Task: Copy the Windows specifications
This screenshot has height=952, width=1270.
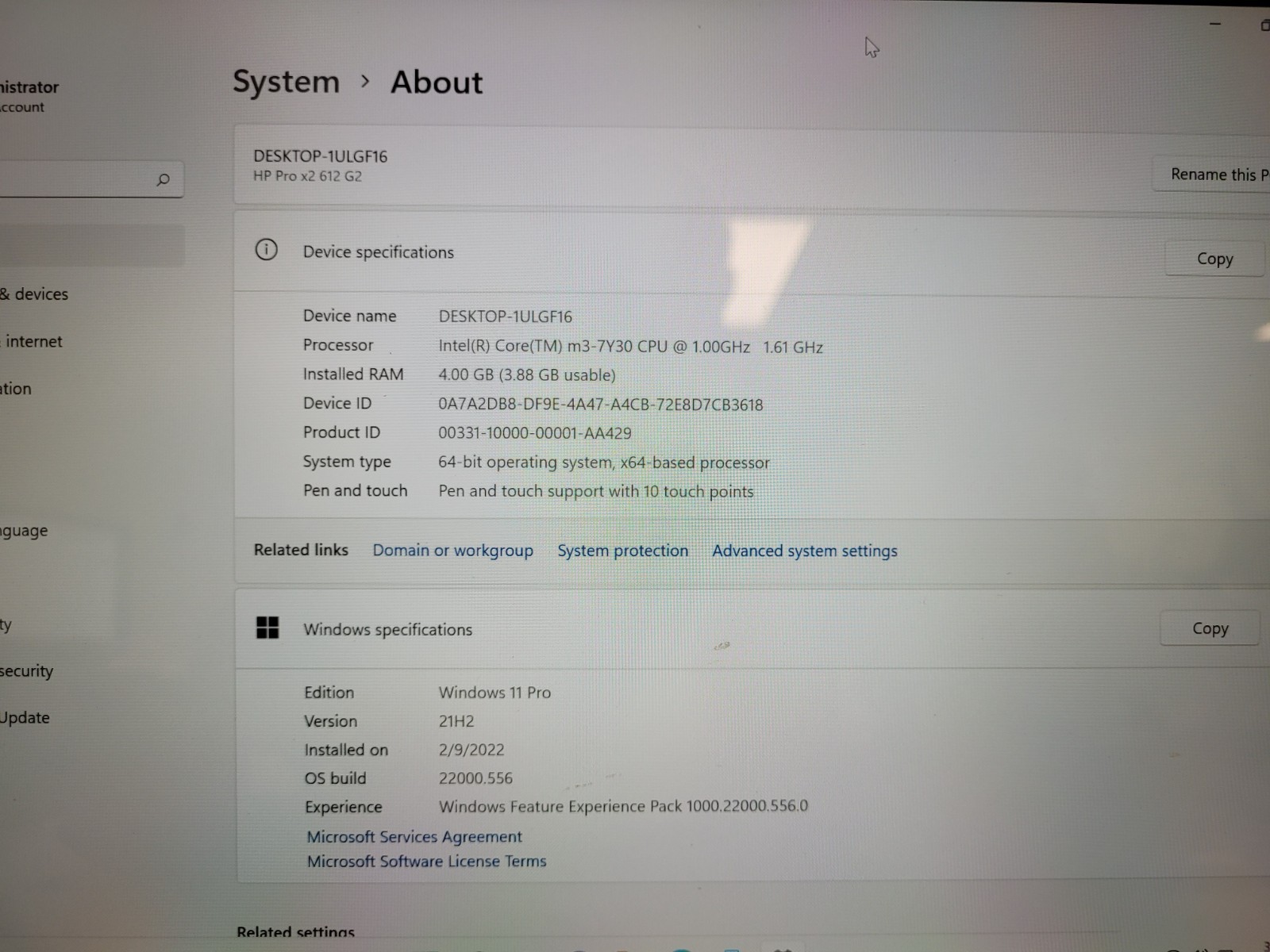Action: pyautogui.click(x=1210, y=628)
